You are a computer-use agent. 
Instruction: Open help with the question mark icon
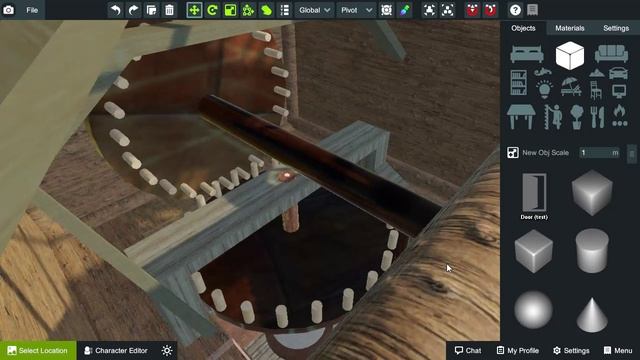click(515, 10)
